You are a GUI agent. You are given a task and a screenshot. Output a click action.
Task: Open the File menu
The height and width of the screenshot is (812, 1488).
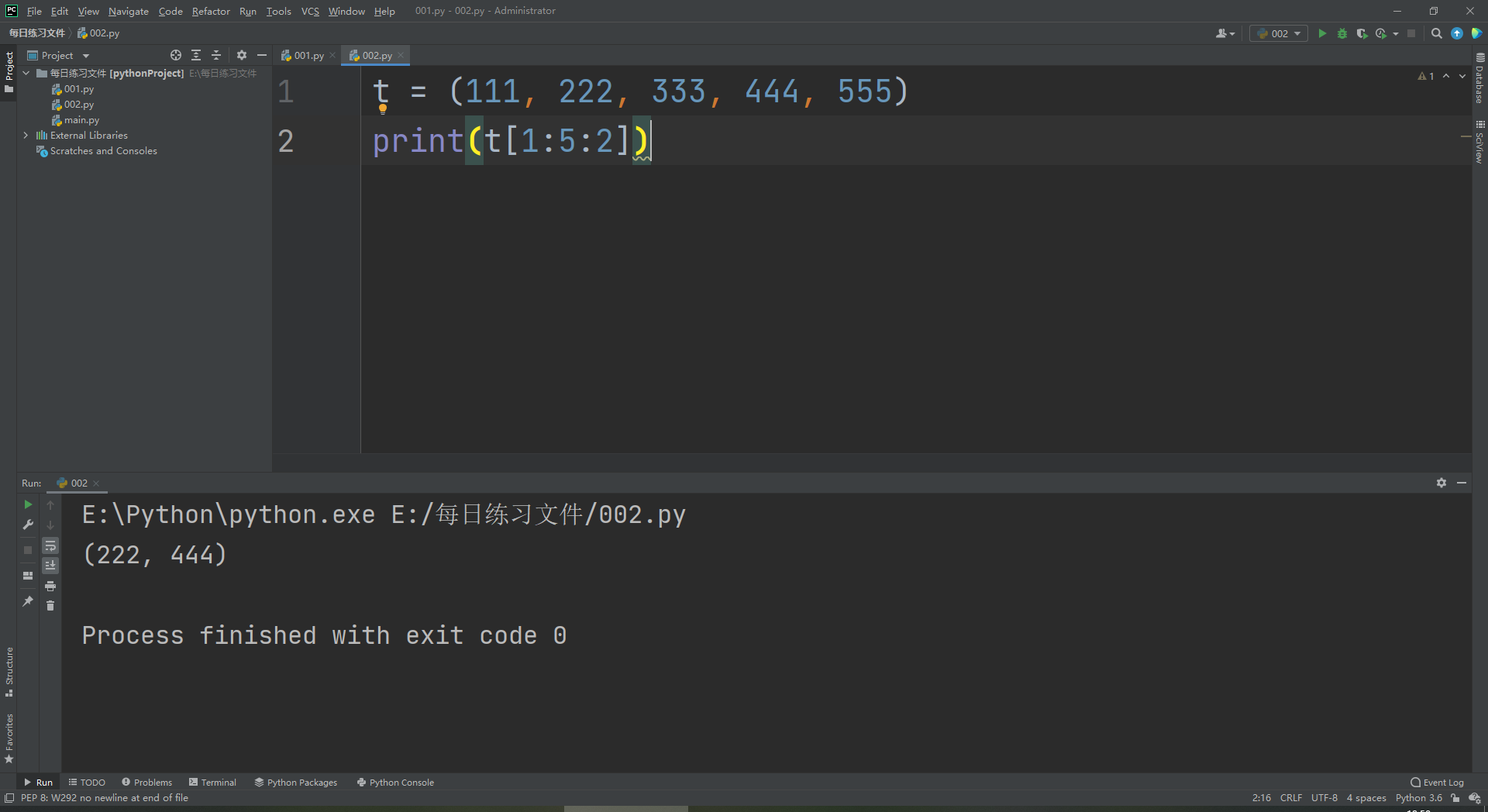coord(34,11)
